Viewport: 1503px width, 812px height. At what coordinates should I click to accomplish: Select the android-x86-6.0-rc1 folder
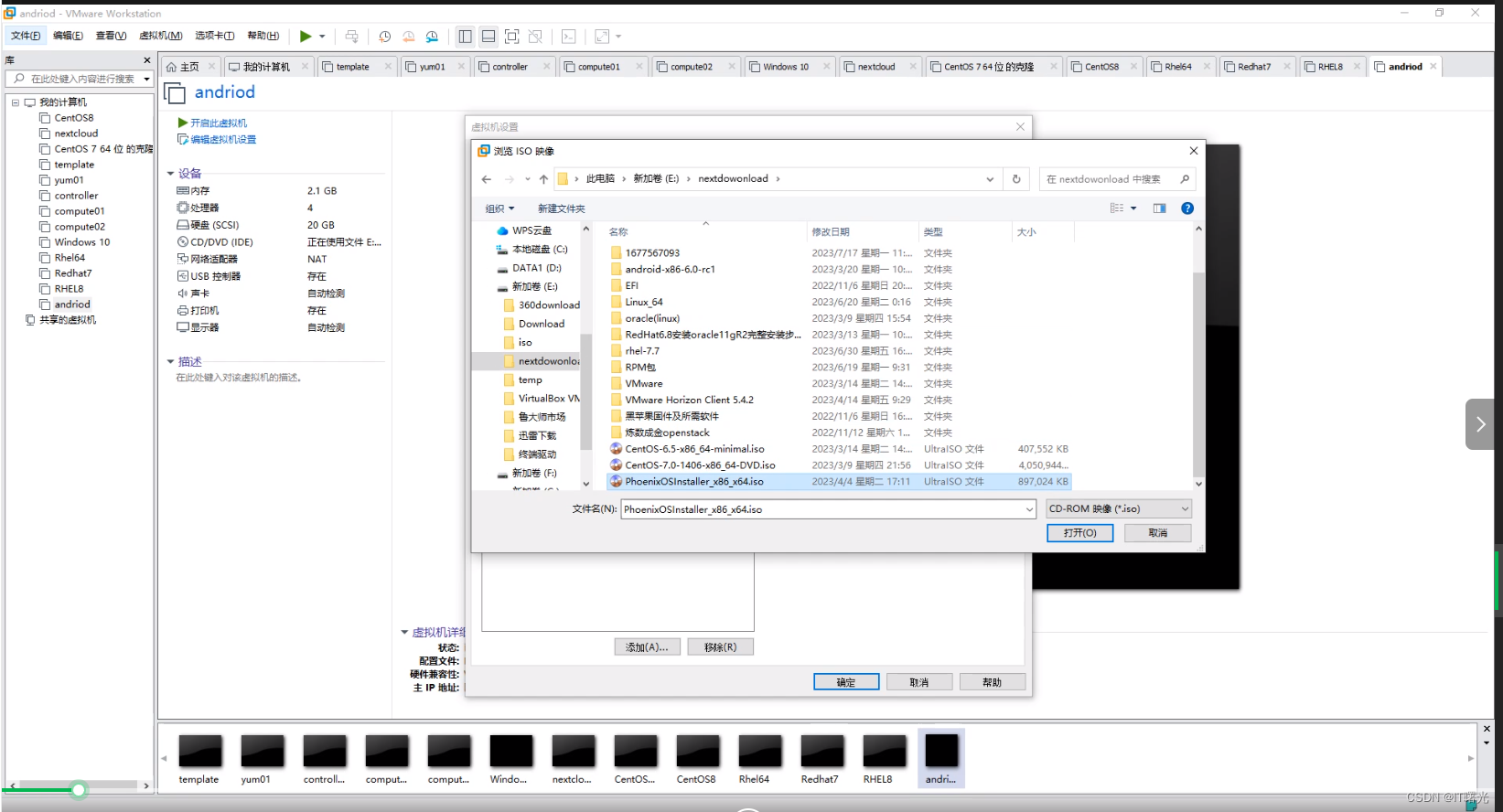671,270
